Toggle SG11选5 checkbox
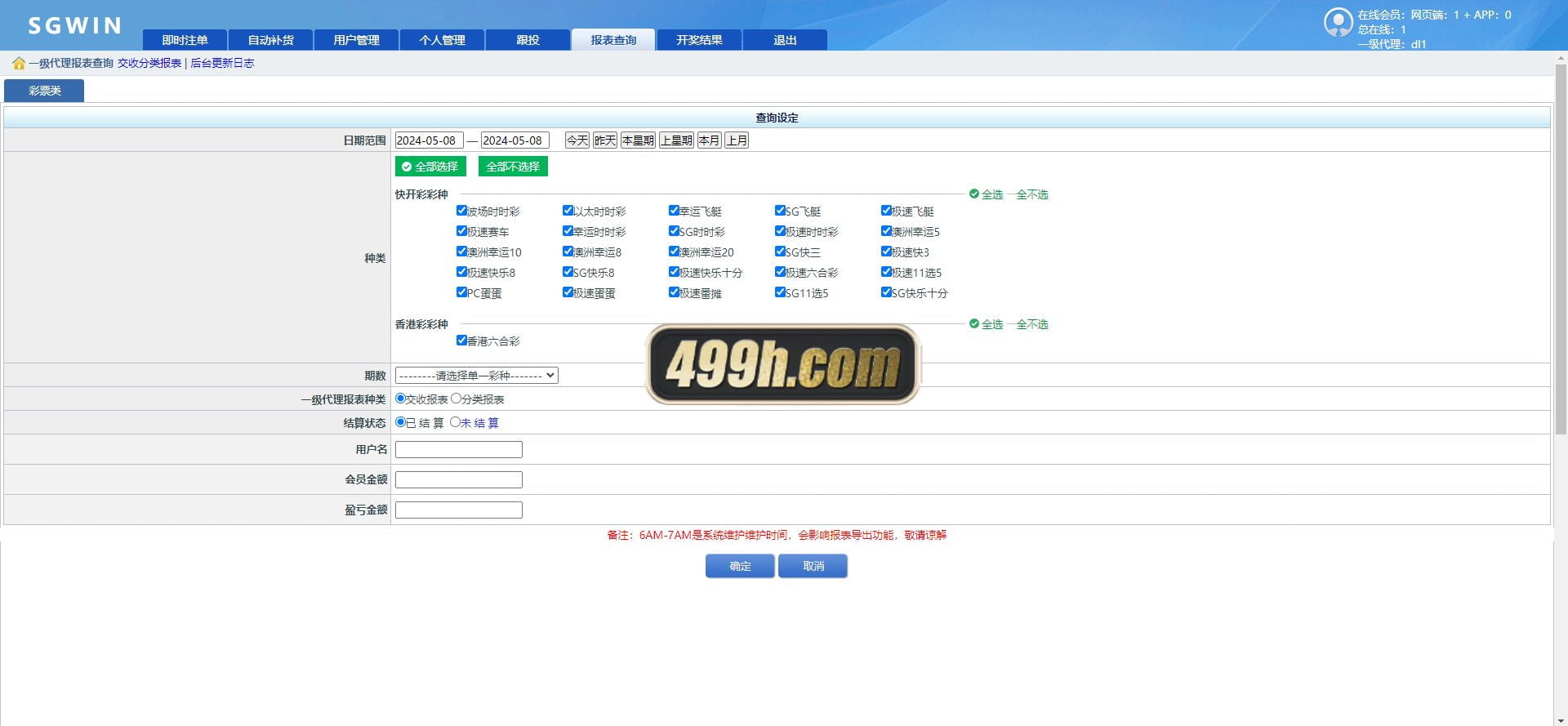The width and height of the screenshot is (1568, 726). 780,292
